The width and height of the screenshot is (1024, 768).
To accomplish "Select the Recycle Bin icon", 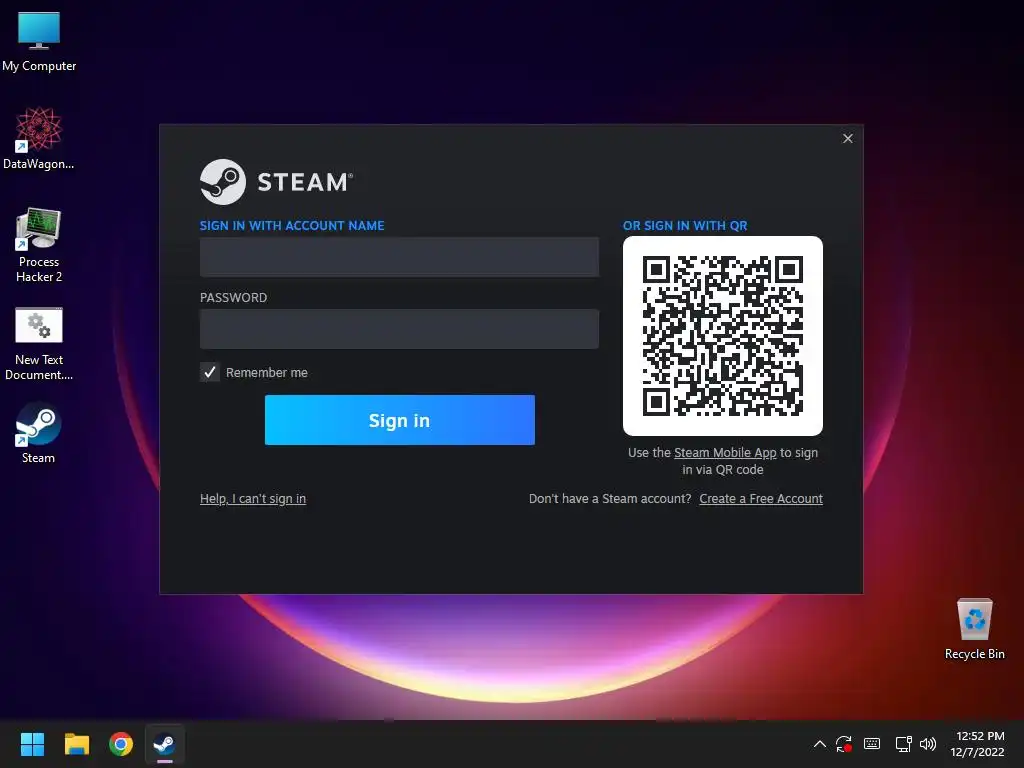I will pos(974,629).
